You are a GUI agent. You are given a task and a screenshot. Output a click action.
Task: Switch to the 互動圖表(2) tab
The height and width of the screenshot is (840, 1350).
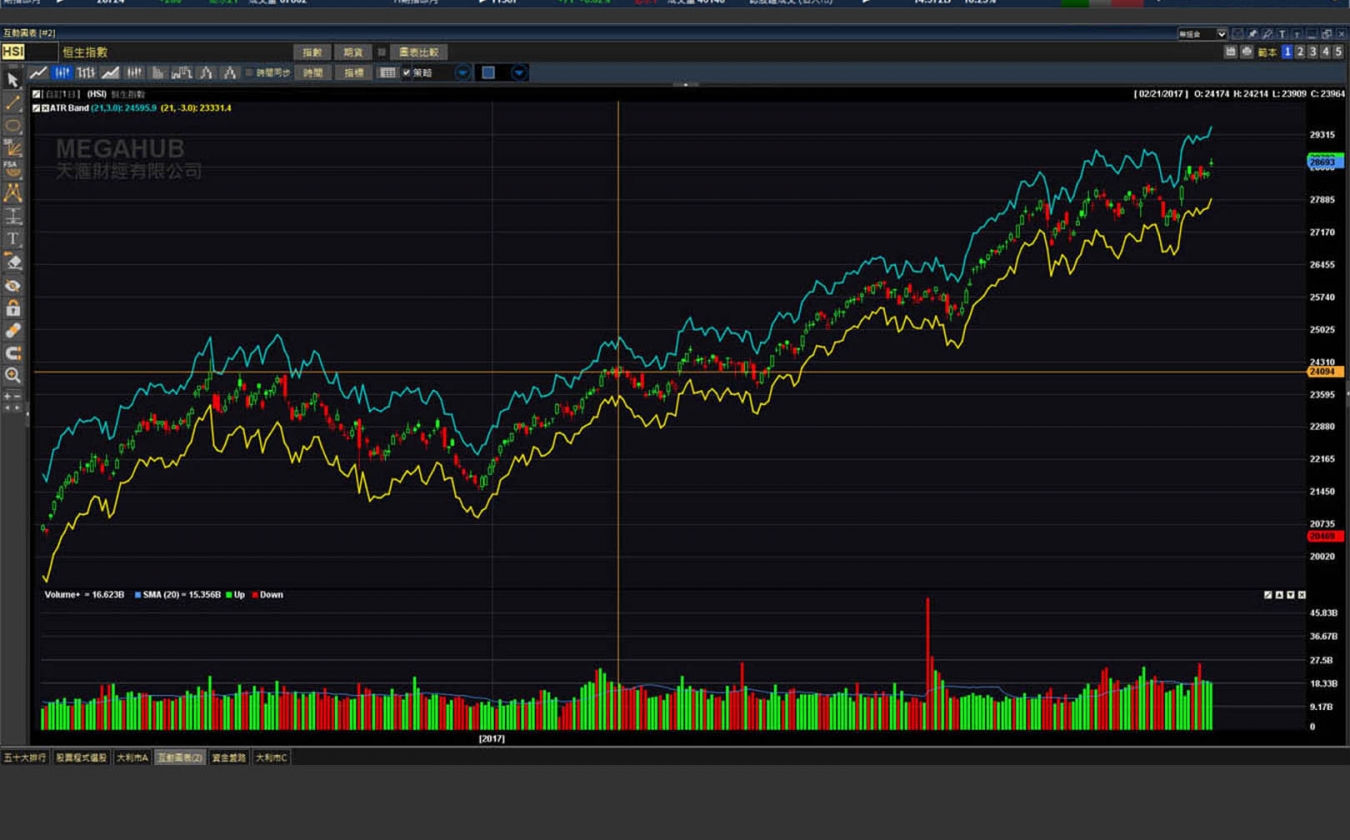coord(180,758)
